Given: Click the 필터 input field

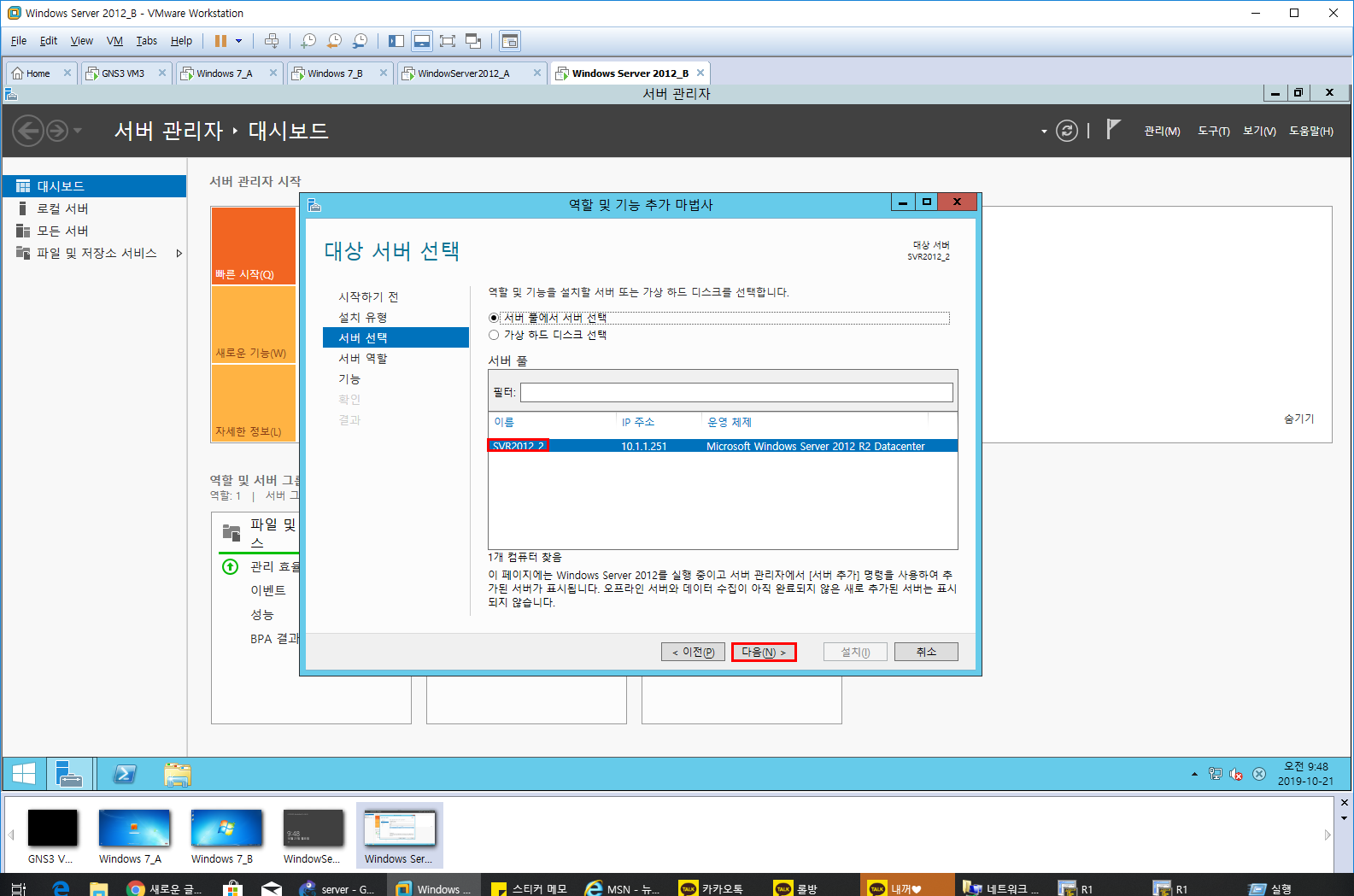Looking at the screenshot, I should click(x=736, y=392).
